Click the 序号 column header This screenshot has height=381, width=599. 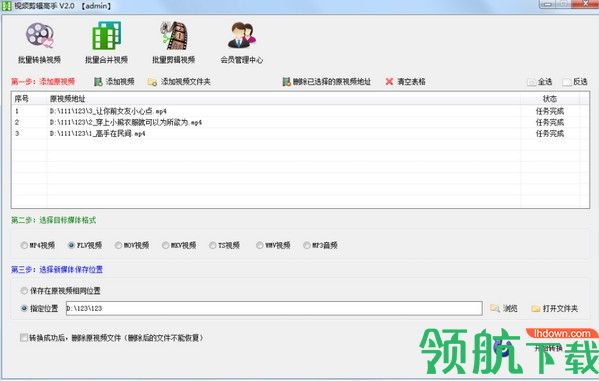coord(29,99)
